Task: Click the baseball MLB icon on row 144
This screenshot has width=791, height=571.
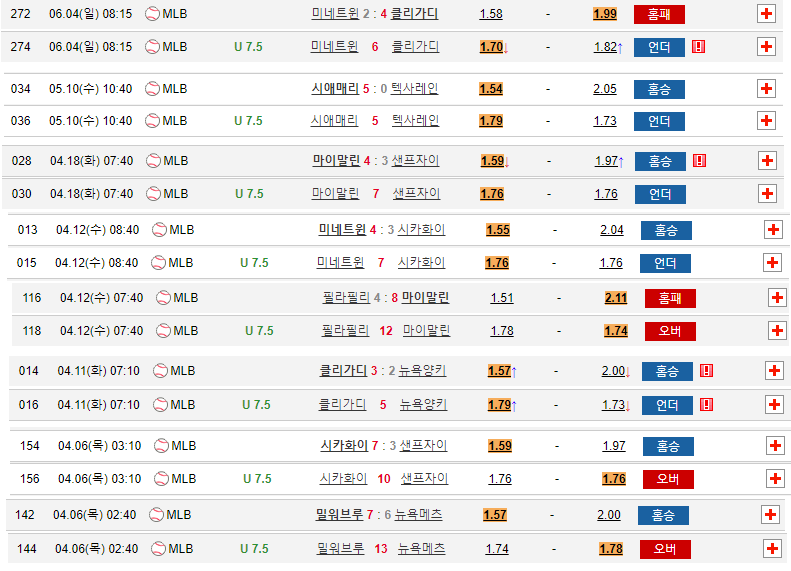Action: point(158,548)
